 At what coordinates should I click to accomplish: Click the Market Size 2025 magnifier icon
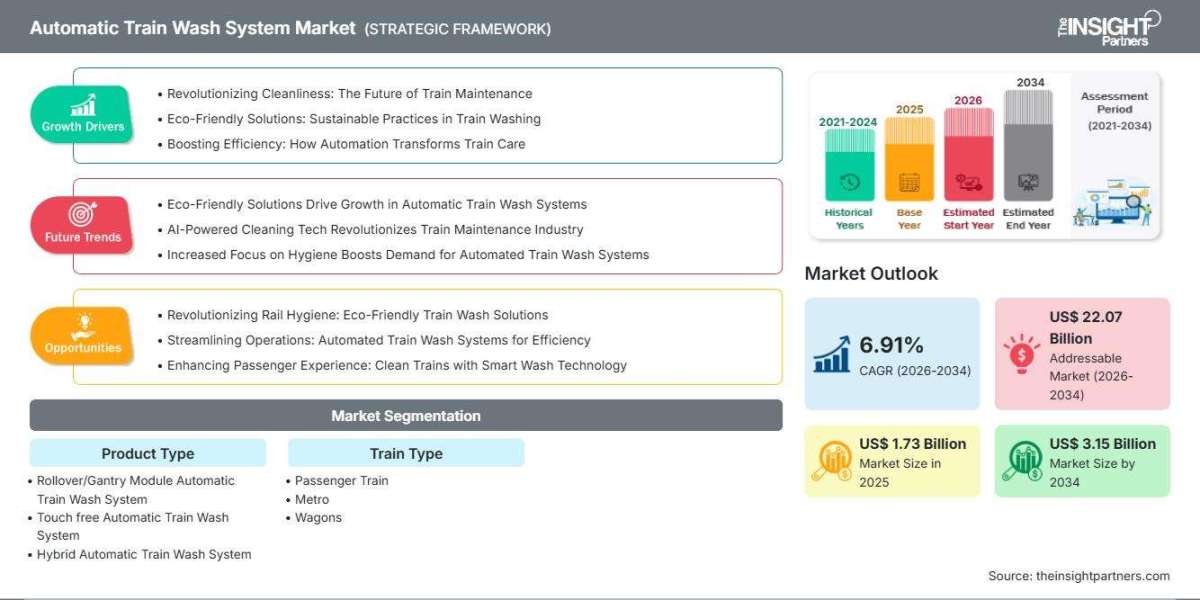click(833, 461)
